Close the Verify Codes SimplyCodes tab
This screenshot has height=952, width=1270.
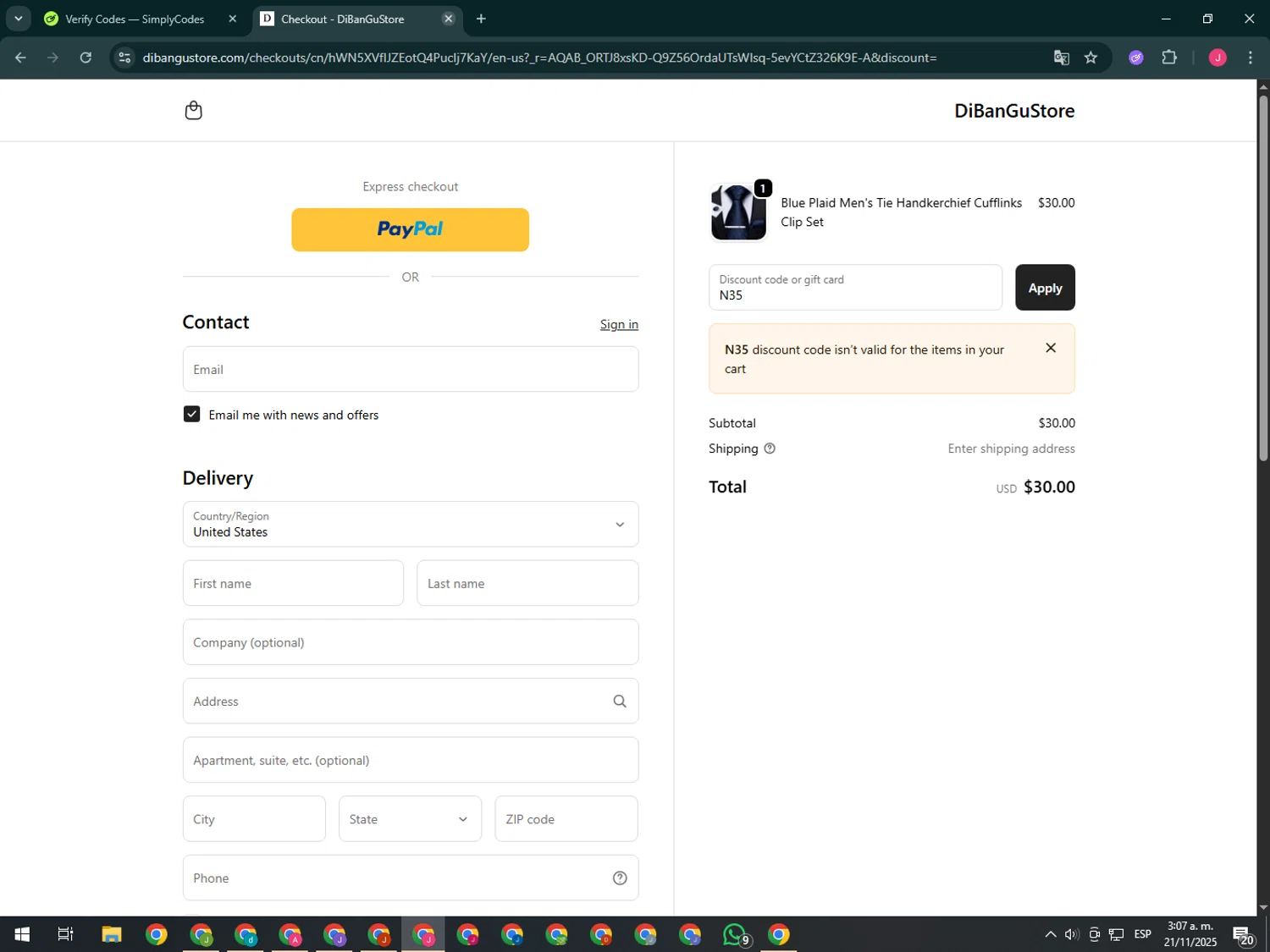tap(233, 19)
